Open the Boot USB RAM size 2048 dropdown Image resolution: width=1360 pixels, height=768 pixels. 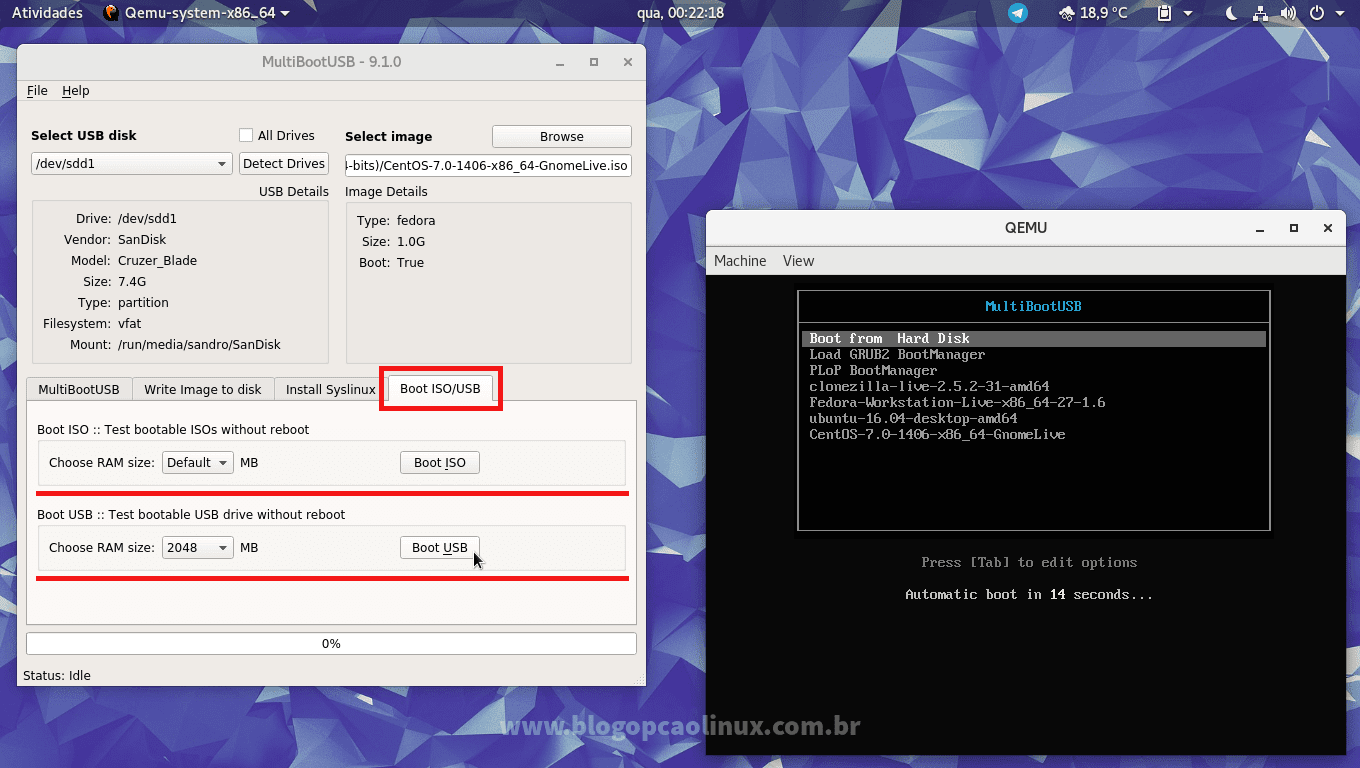coord(197,547)
